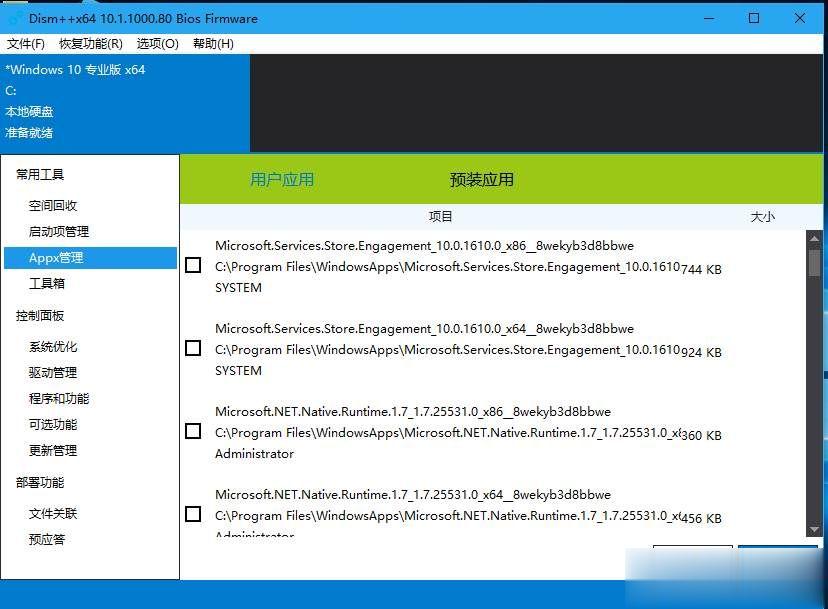
Task: Open 更新管理 in the sidebar
Action: (53, 451)
